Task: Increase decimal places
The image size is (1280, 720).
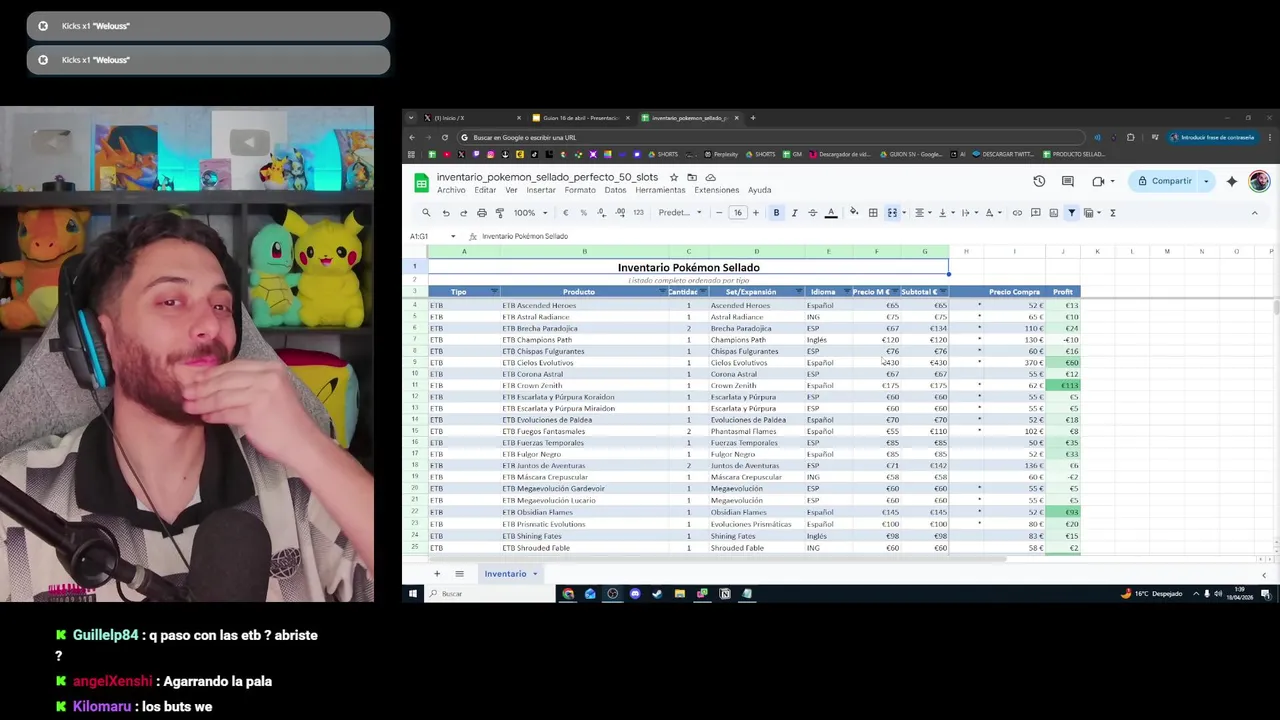Action: coord(620,213)
